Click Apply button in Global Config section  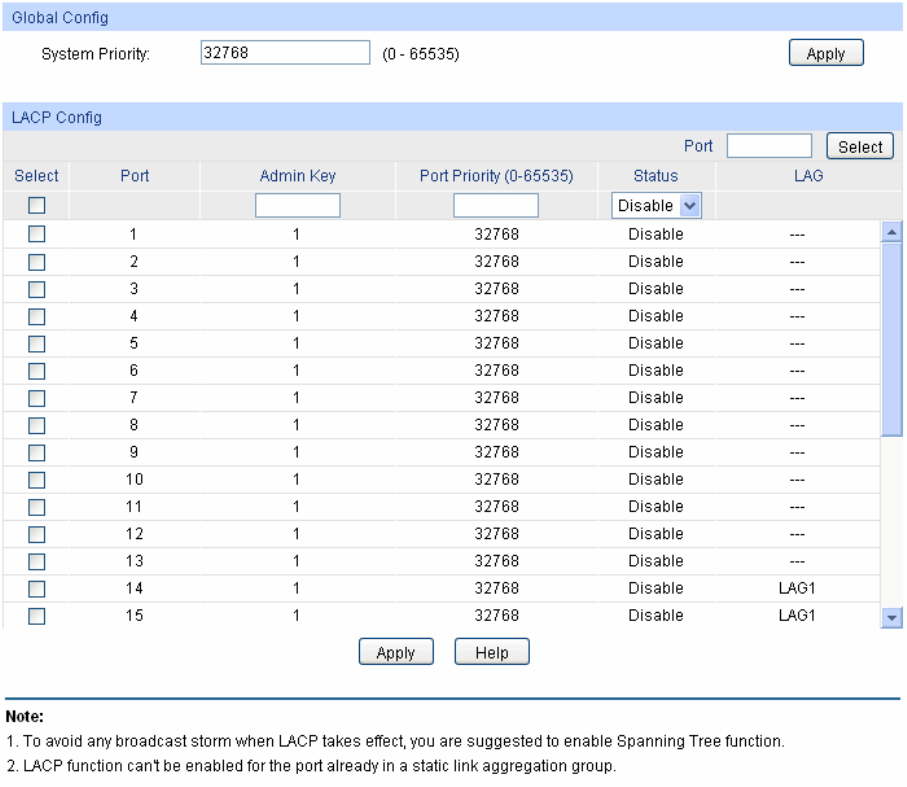pyautogui.click(x=825, y=54)
